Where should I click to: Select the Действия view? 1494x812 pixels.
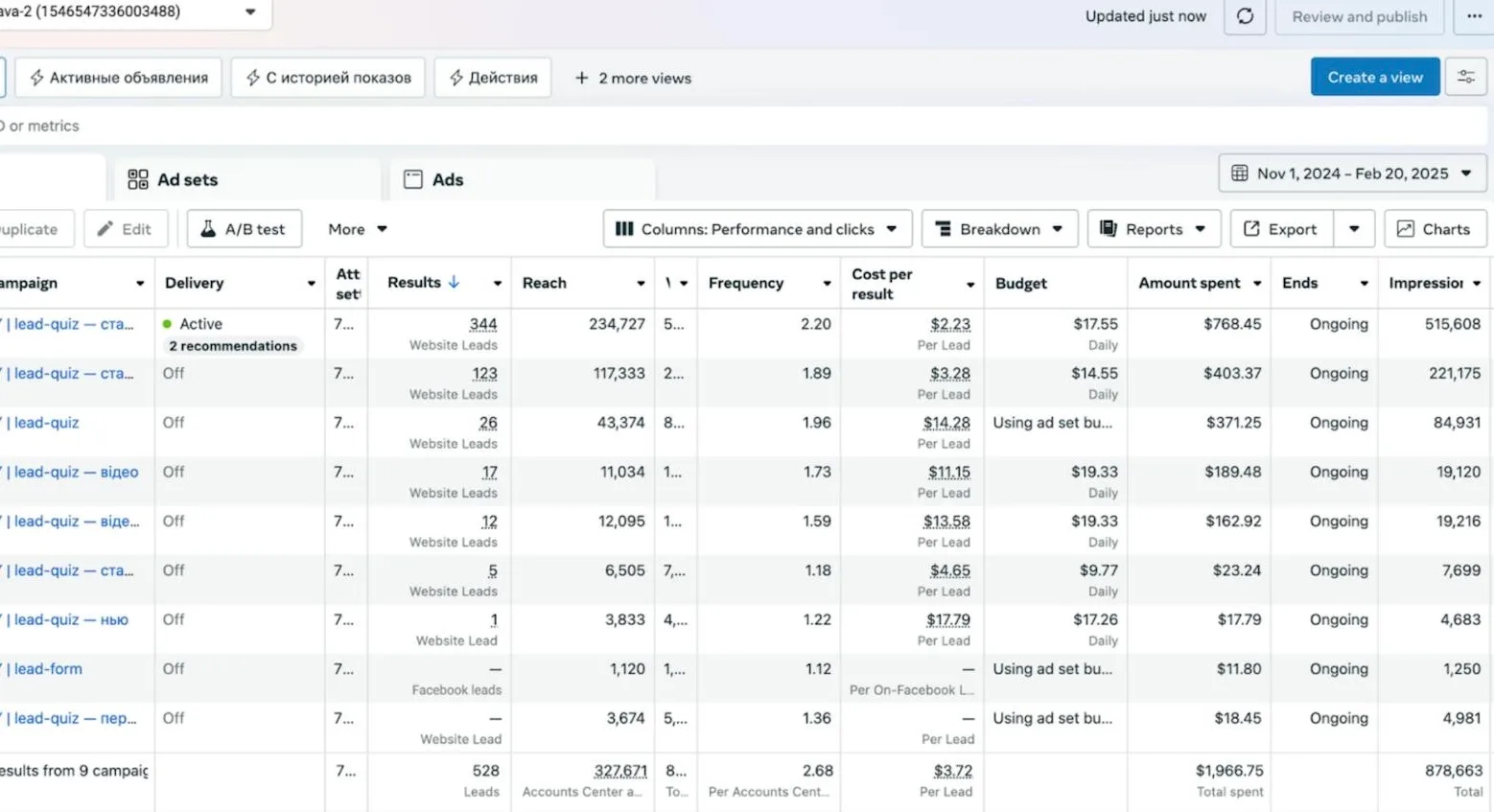point(493,78)
